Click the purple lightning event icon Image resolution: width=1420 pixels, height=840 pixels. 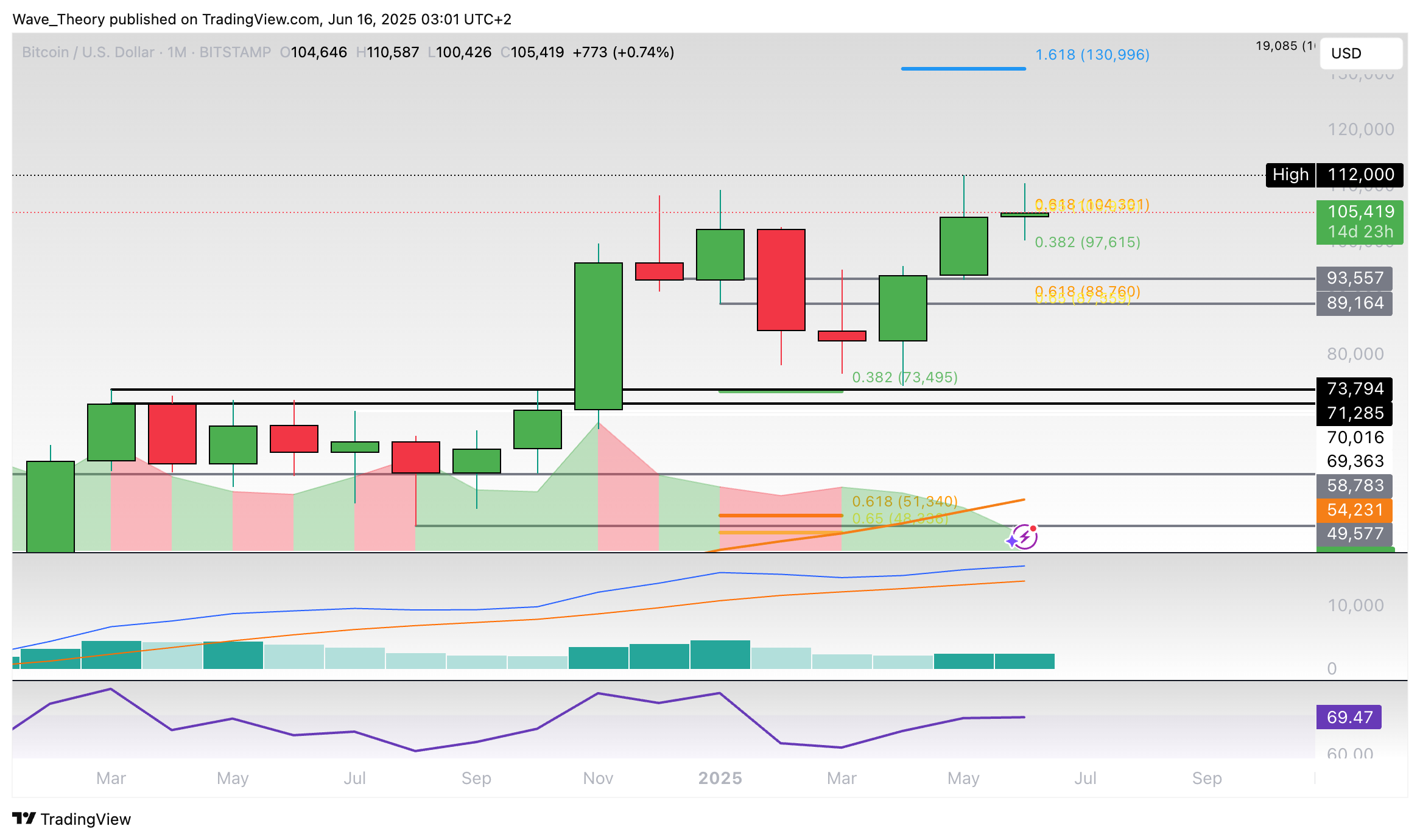click(x=1024, y=537)
